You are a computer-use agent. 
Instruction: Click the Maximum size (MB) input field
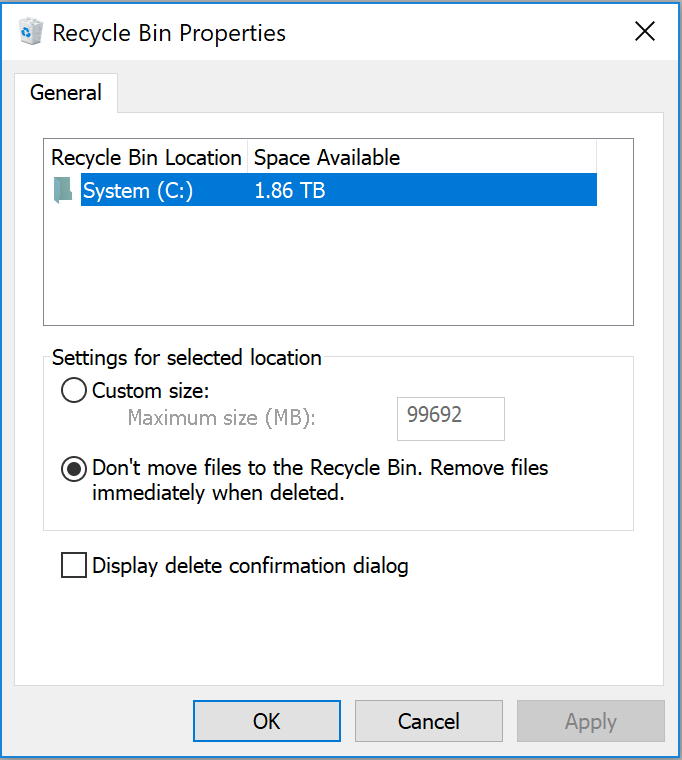[450, 418]
